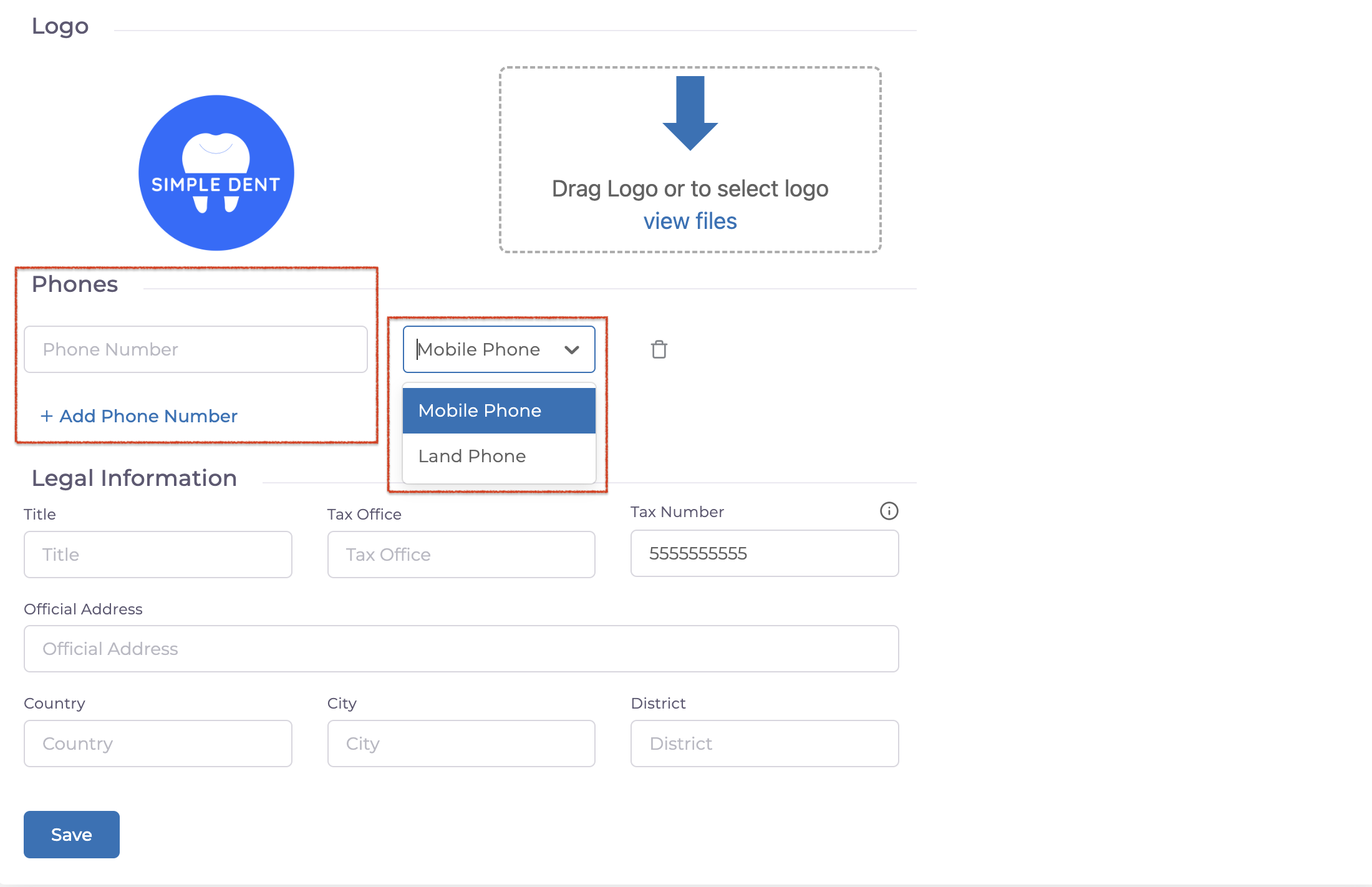Click the dropdown chevron arrow
This screenshot has width=1372, height=887.
572,350
